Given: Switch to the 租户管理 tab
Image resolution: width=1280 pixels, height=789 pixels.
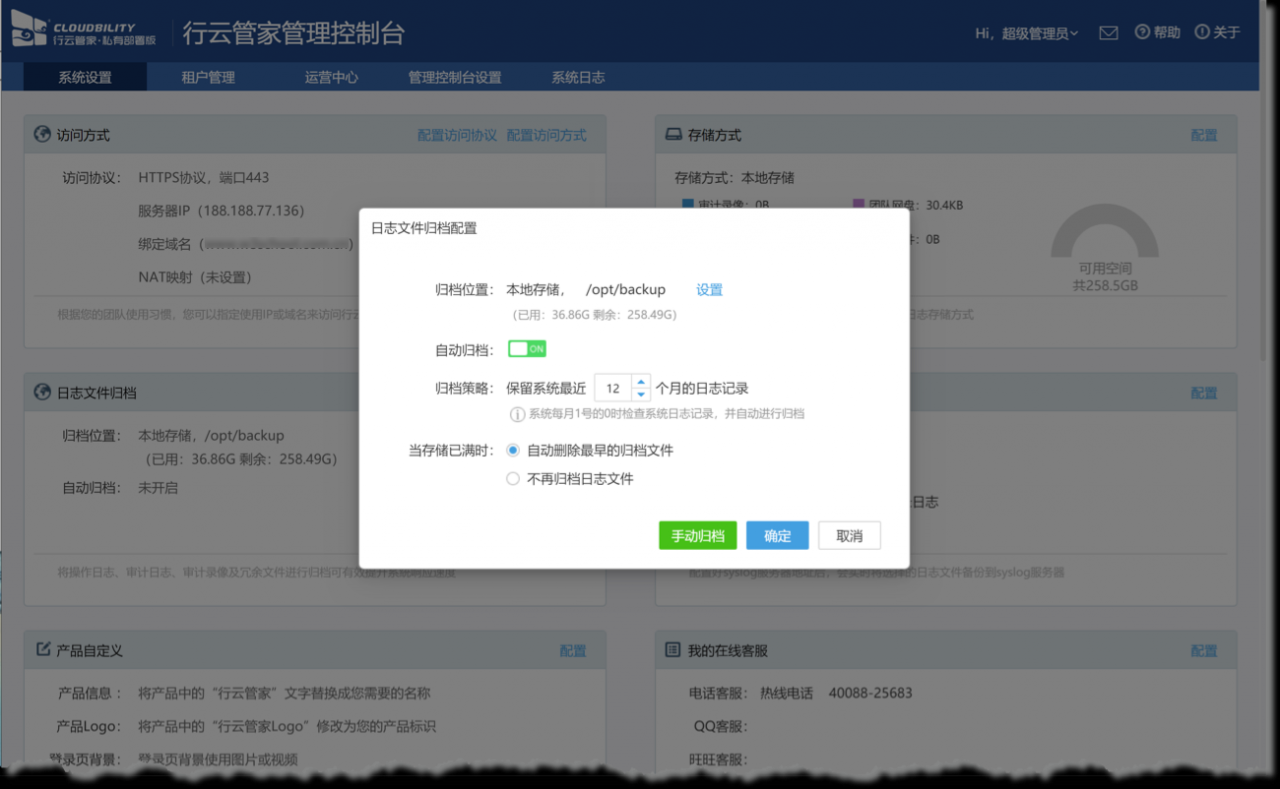Looking at the screenshot, I should pyautogui.click(x=208, y=77).
